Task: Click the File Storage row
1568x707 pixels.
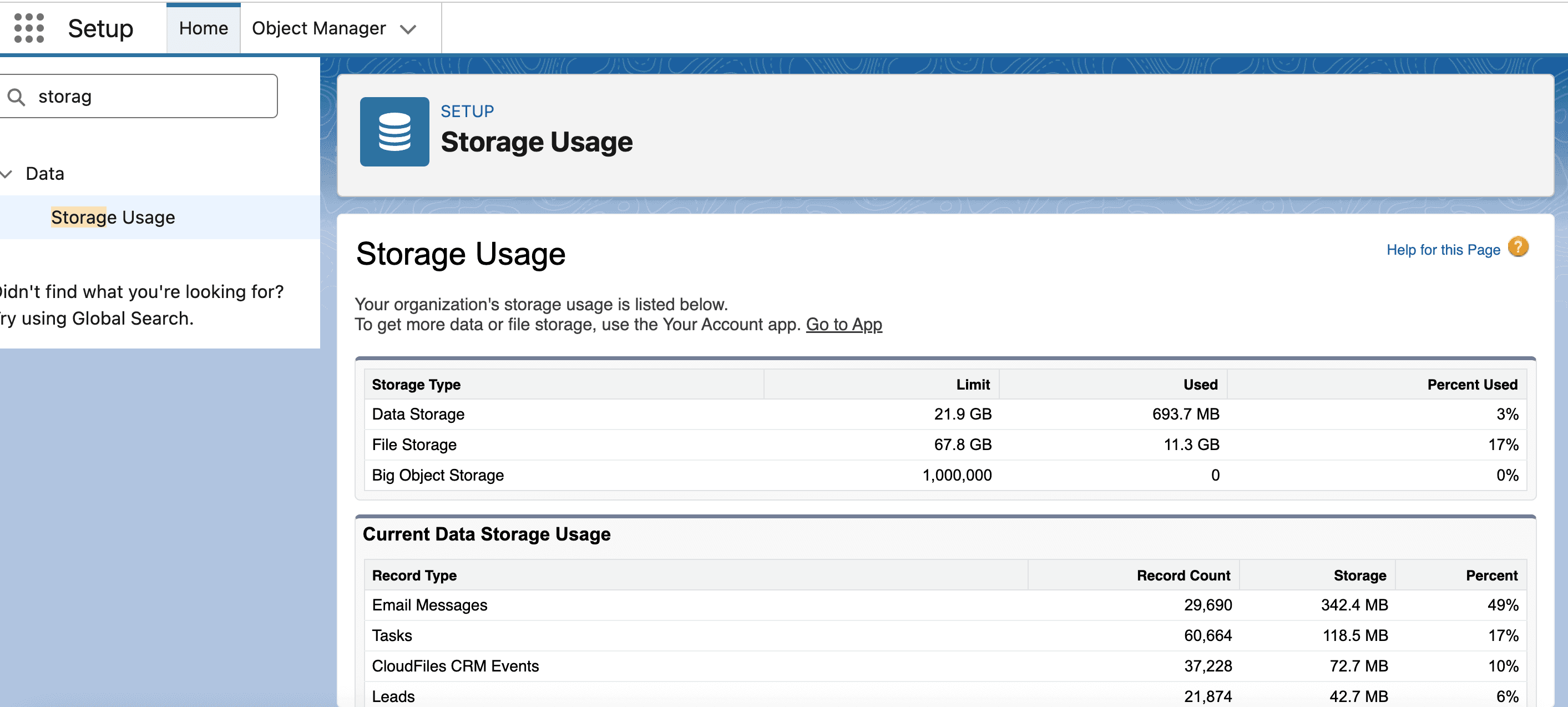Action: tap(413, 445)
